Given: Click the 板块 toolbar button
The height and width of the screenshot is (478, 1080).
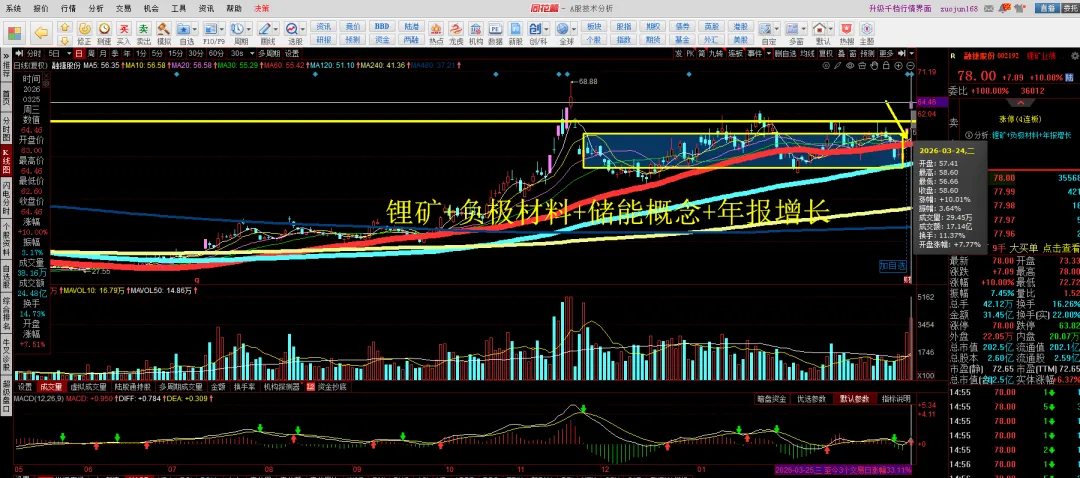Looking at the screenshot, I should [x=594, y=26].
